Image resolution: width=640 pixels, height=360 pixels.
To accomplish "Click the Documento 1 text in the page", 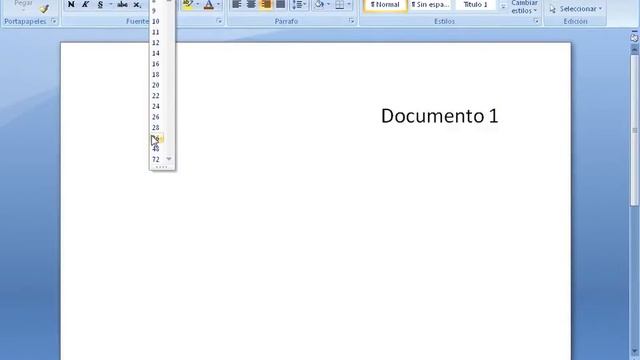I will [x=440, y=116].
